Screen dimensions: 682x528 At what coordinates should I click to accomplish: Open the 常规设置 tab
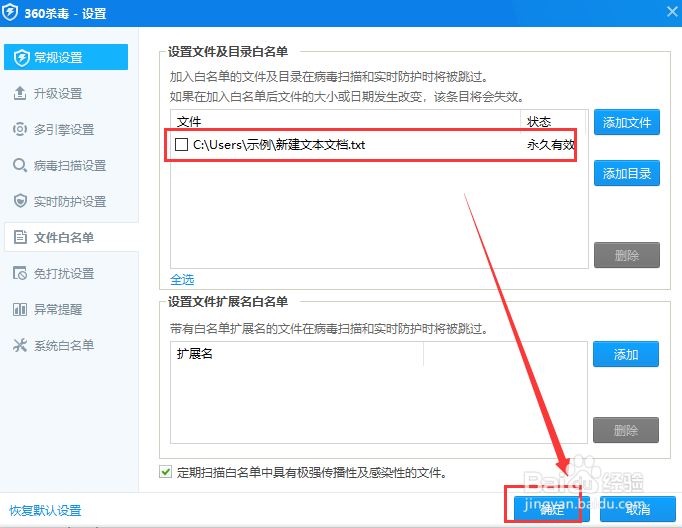[x=66, y=57]
